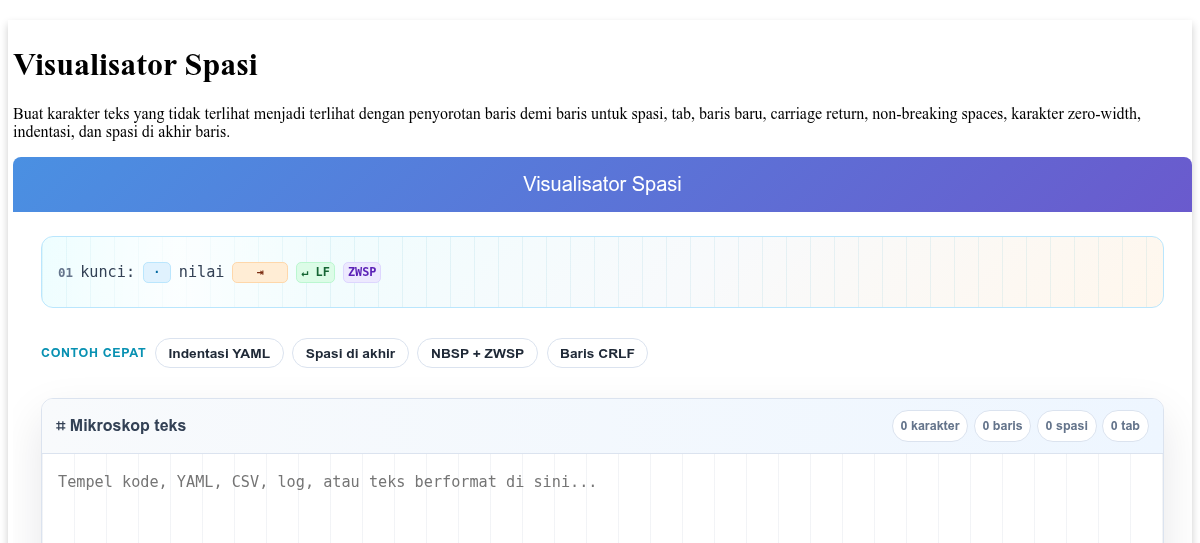Click the word 'kunci:' in the sample line
Viewport: 1200px width, 543px height.
[x=107, y=271]
